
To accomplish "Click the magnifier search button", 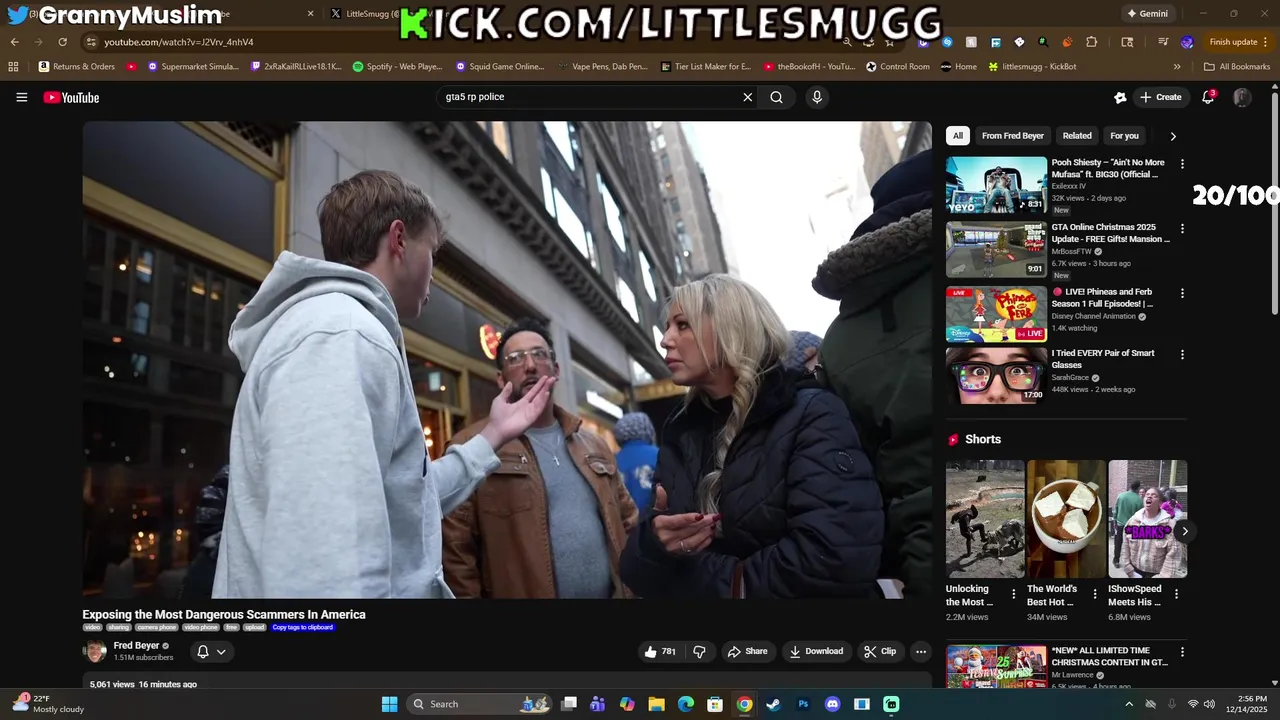I will (776, 97).
